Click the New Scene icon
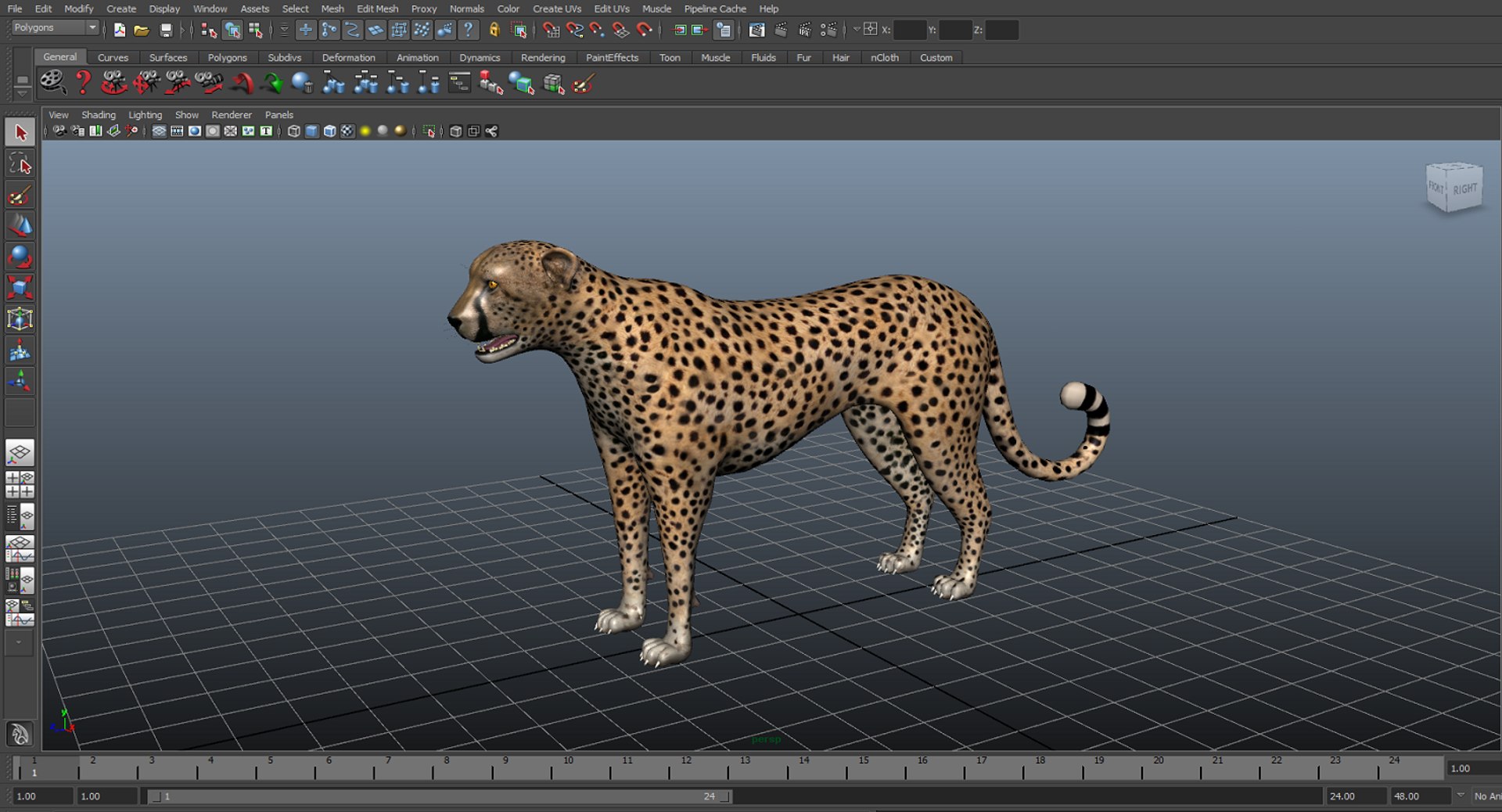The image size is (1502, 812). click(120, 30)
